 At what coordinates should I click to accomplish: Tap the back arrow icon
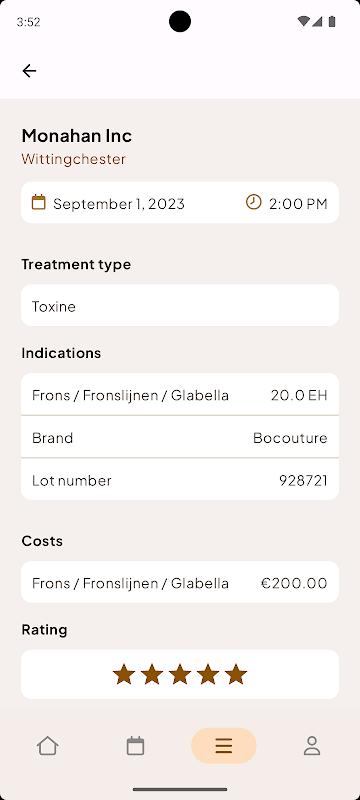(x=29, y=70)
